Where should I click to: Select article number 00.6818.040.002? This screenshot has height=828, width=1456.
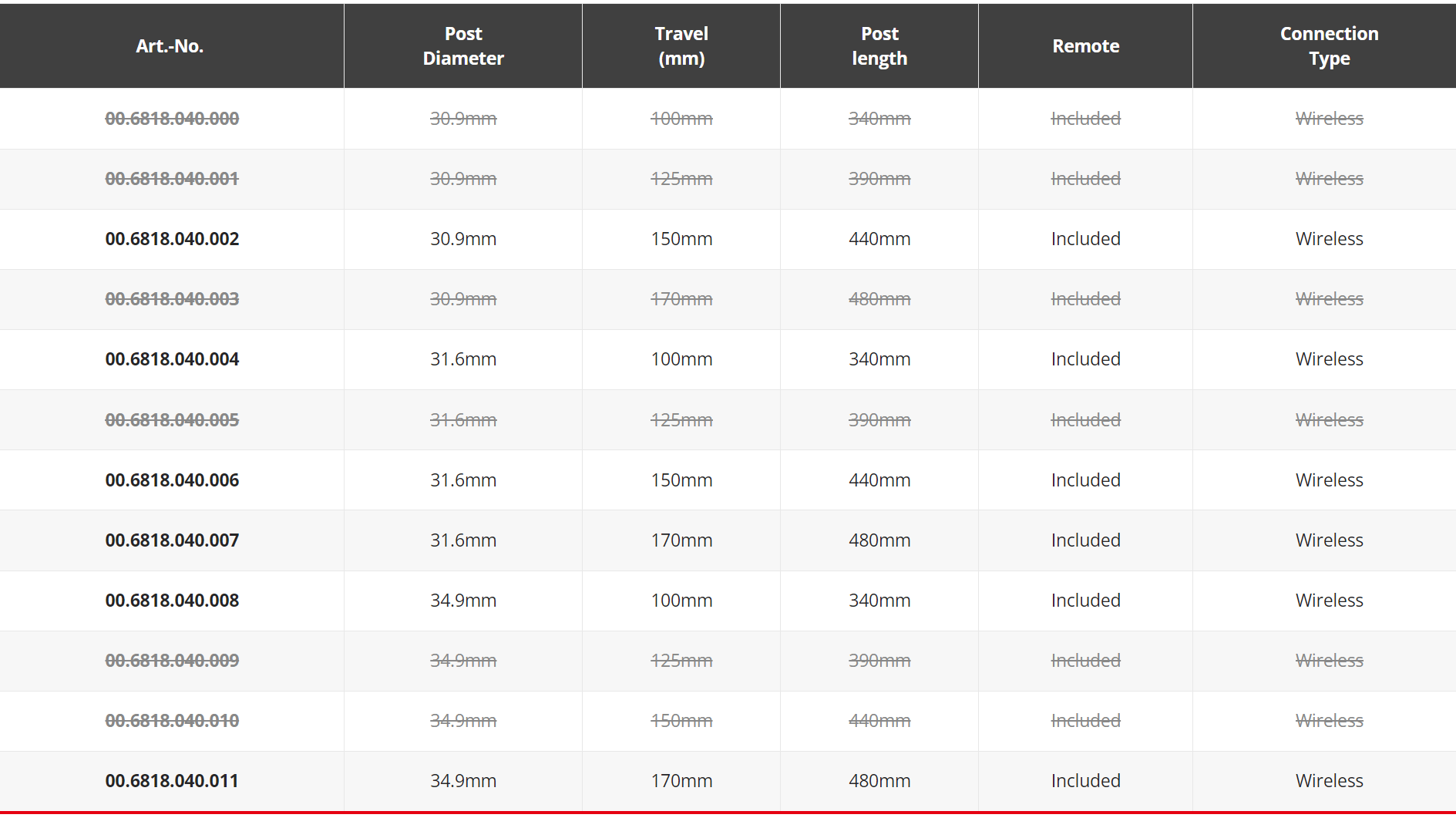click(x=172, y=239)
